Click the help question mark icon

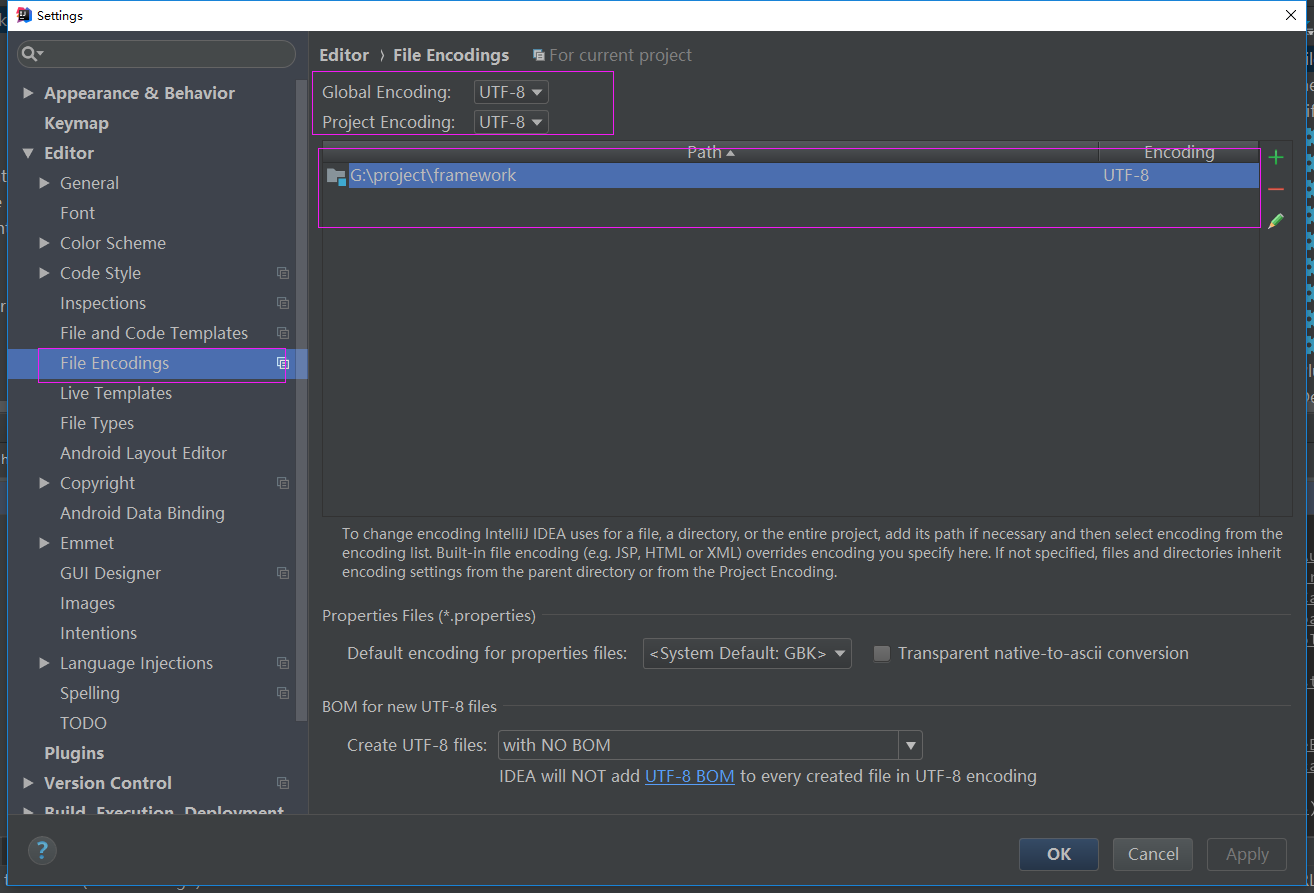click(x=41, y=851)
